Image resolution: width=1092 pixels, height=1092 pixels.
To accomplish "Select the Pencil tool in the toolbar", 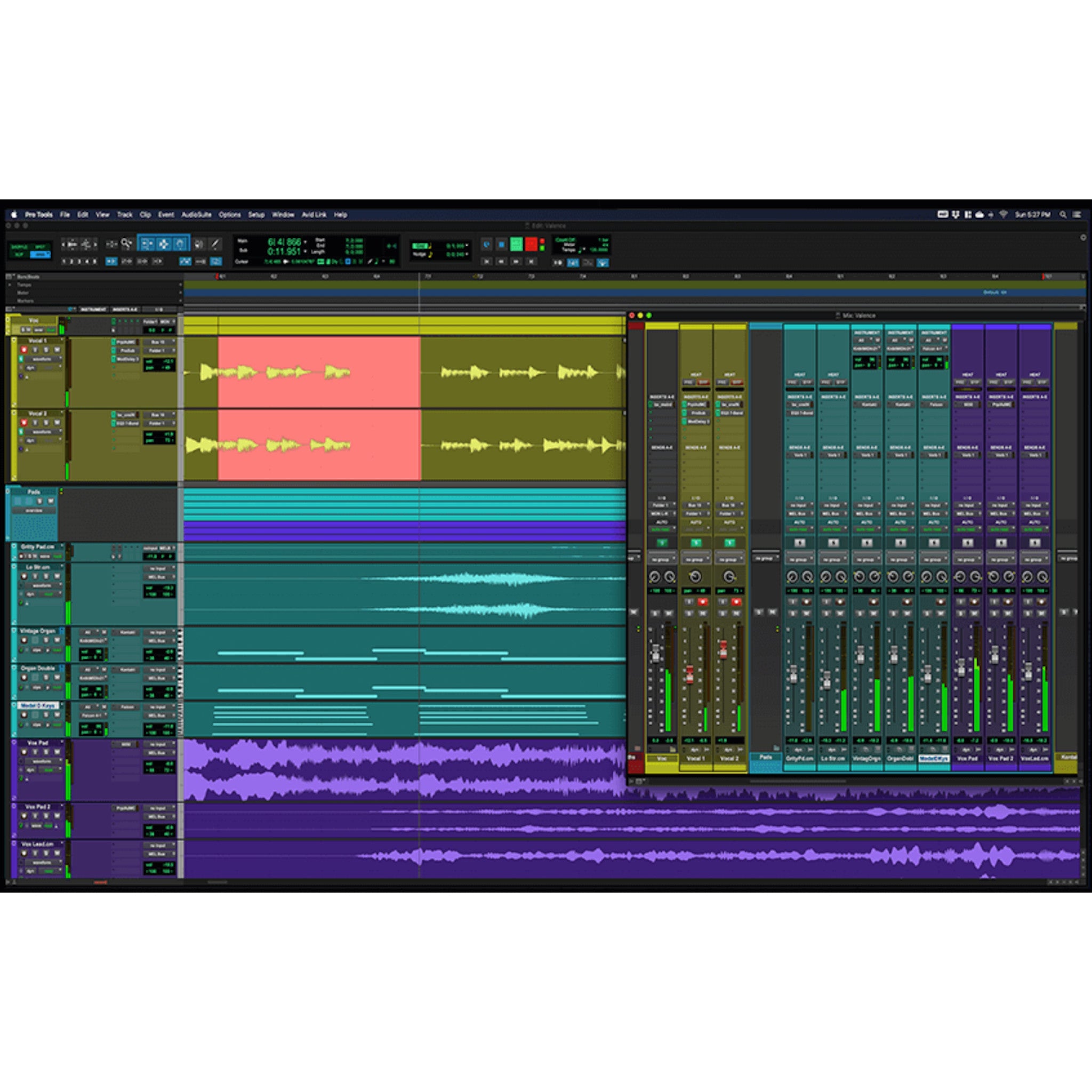I will (x=215, y=243).
